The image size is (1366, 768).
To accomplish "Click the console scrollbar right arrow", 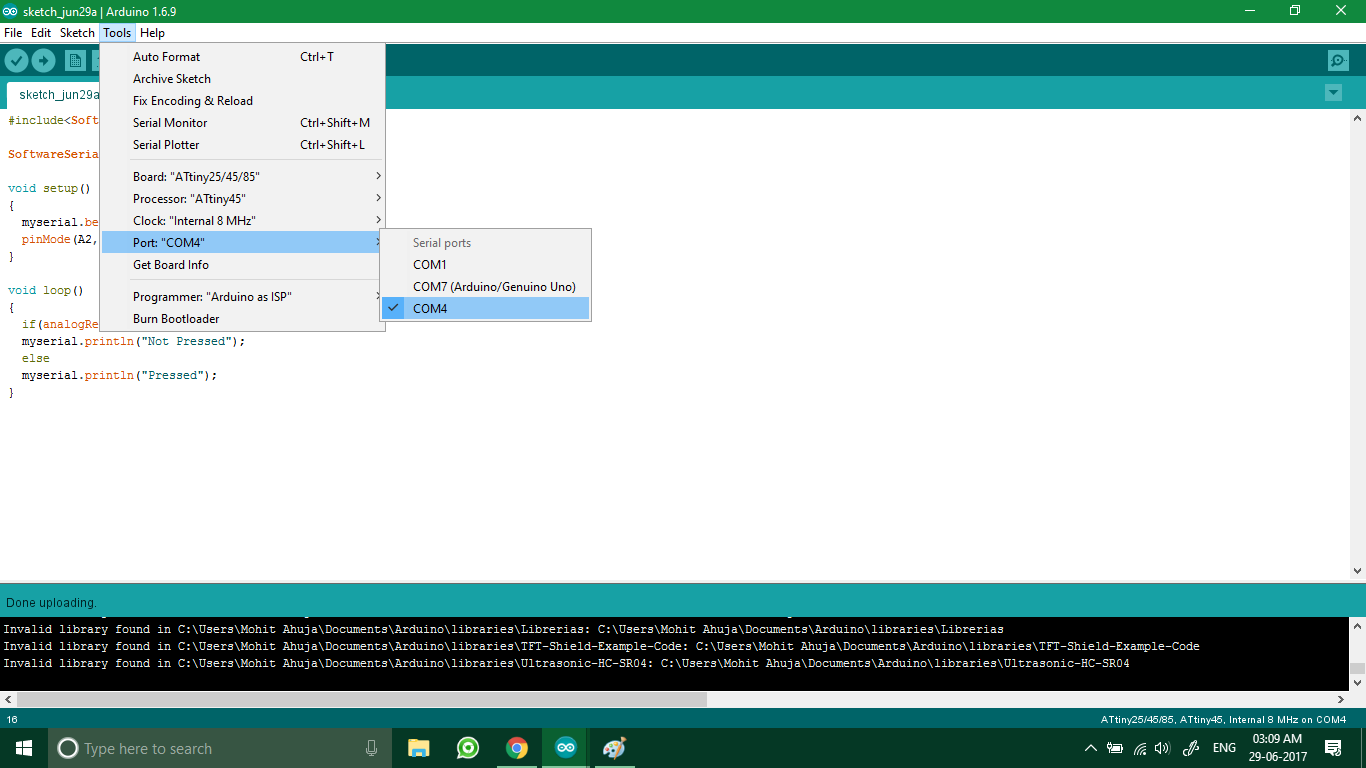I will (x=1340, y=699).
